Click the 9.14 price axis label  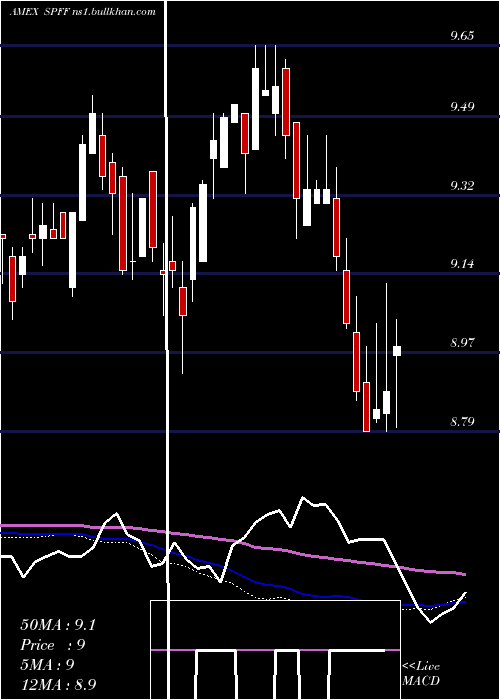tap(462, 264)
